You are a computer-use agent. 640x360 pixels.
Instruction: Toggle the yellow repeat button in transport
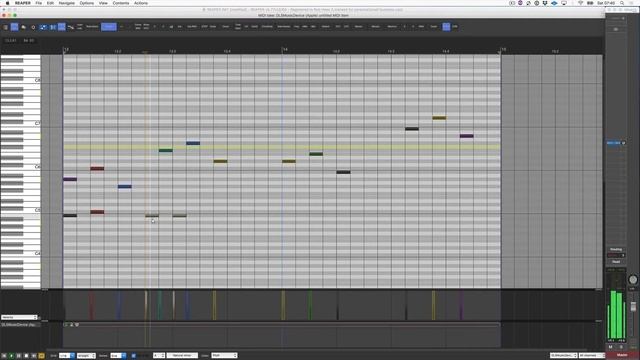[41, 356]
